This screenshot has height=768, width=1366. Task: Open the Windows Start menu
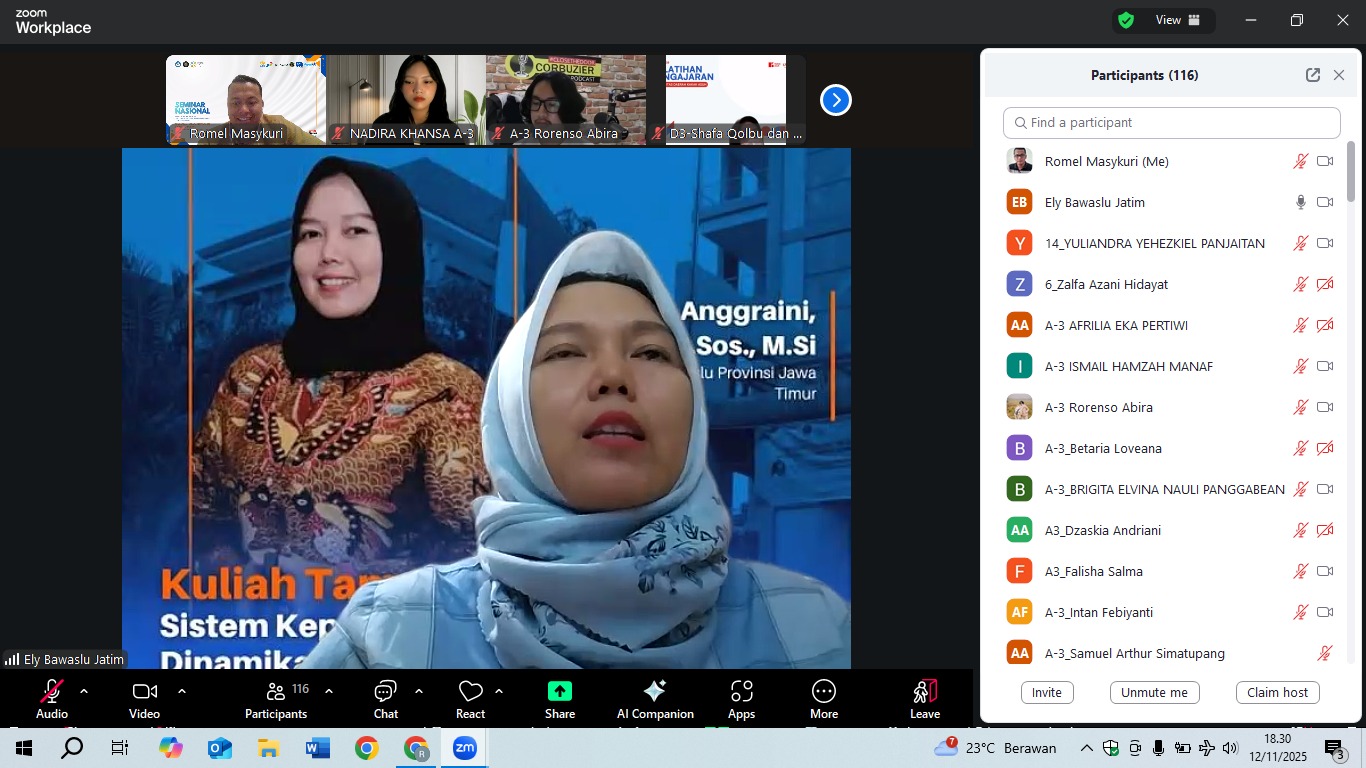pos(22,747)
